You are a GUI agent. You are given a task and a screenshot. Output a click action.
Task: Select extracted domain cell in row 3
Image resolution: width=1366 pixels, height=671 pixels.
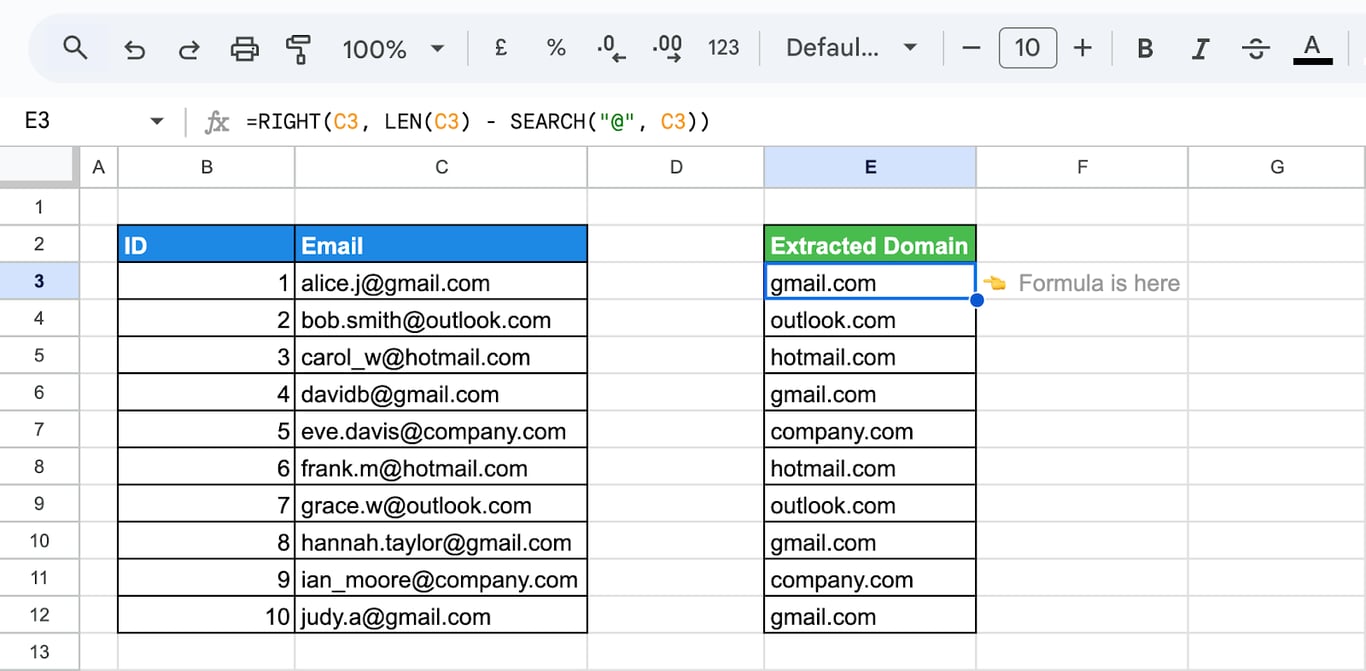[x=870, y=282]
